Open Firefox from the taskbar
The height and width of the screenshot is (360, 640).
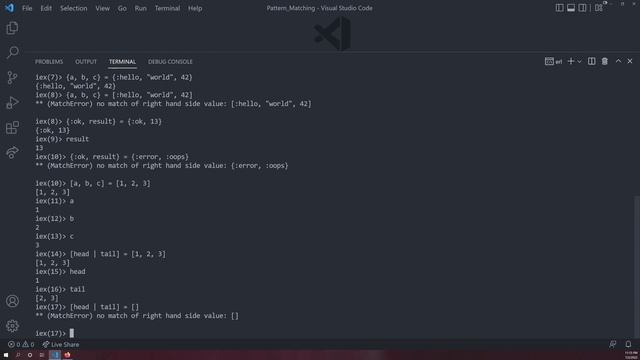(x=67, y=355)
